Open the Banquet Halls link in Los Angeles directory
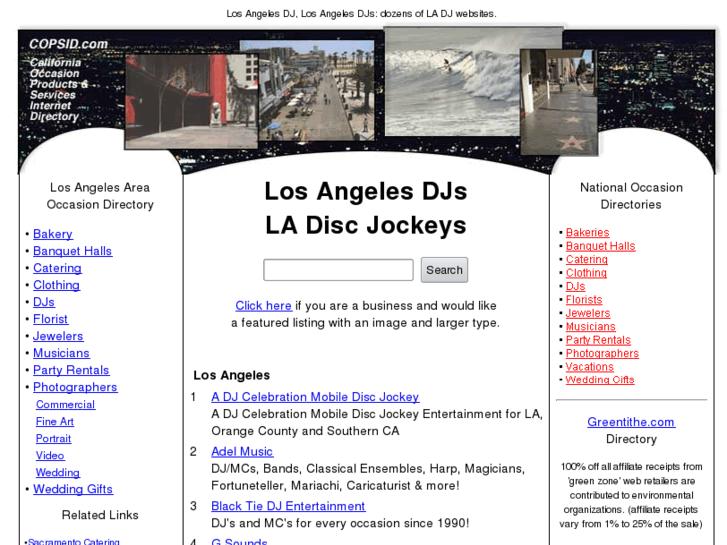This screenshot has height=545, width=727. [x=72, y=251]
